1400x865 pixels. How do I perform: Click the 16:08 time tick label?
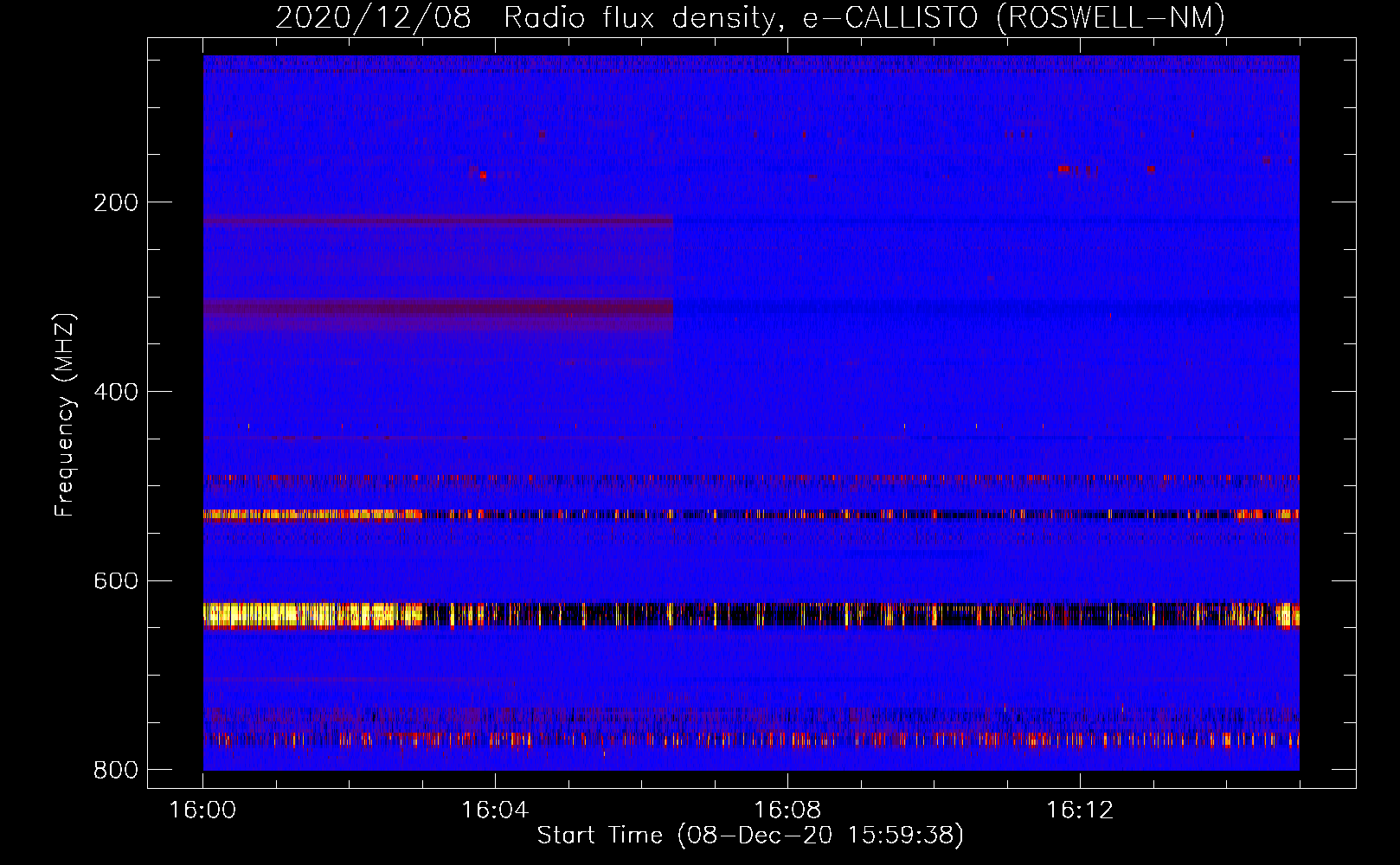point(787,811)
